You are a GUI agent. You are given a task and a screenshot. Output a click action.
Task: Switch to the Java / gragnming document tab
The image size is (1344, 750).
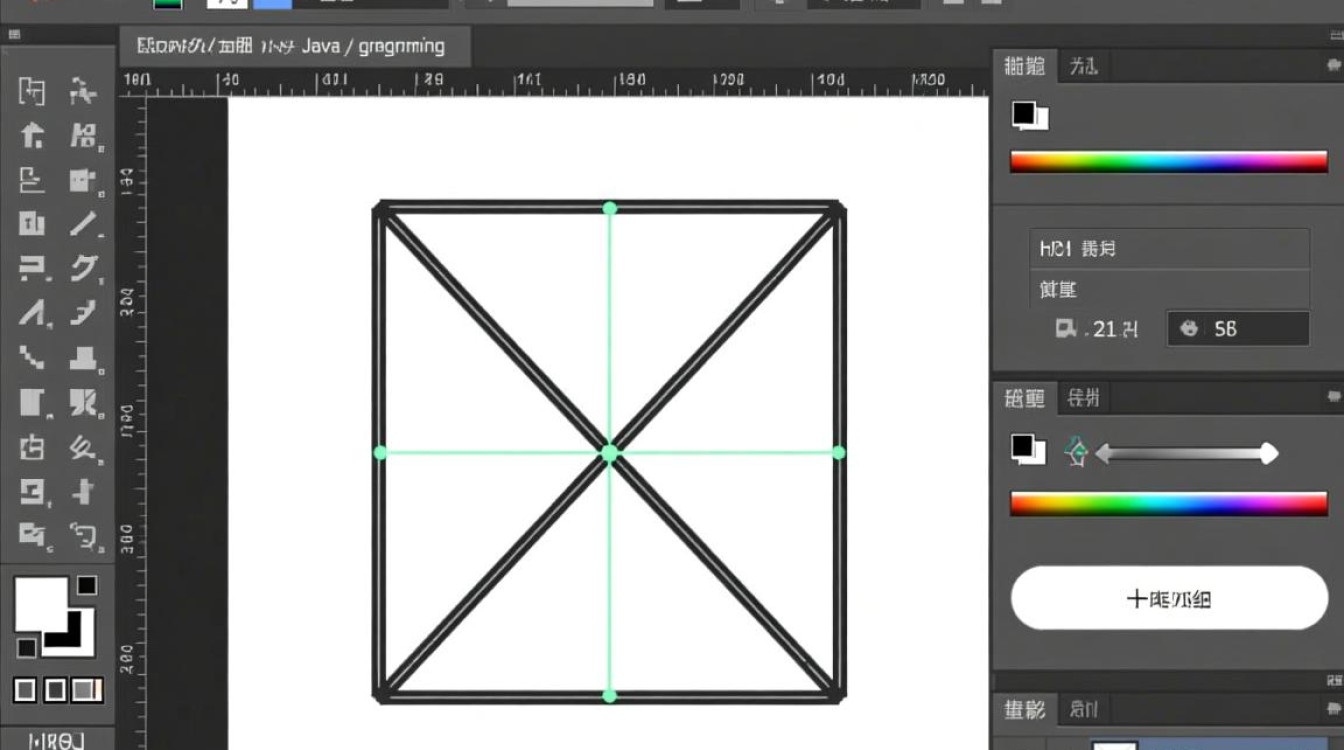click(x=294, y=47)
